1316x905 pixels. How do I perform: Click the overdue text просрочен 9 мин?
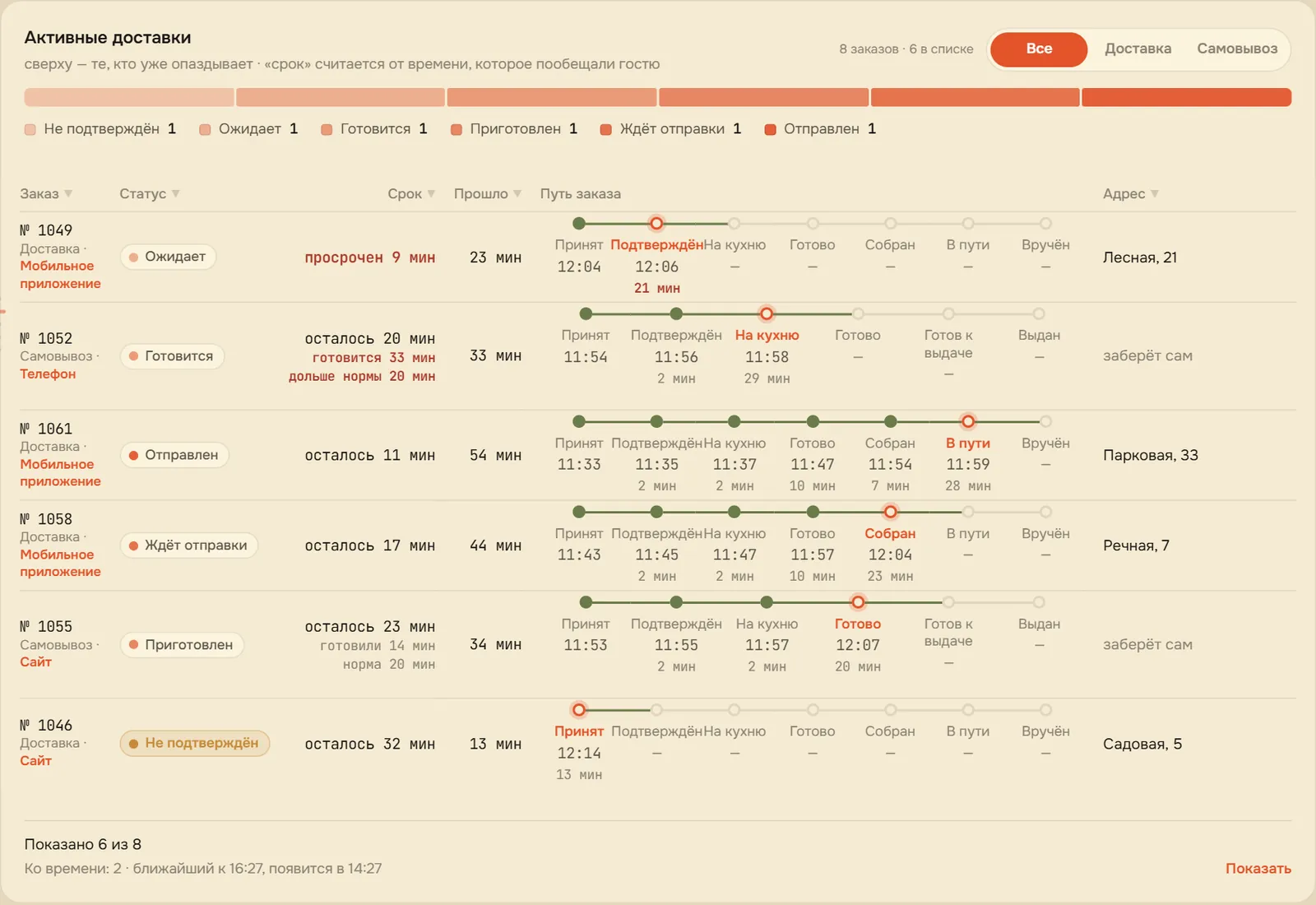(370, 258)
